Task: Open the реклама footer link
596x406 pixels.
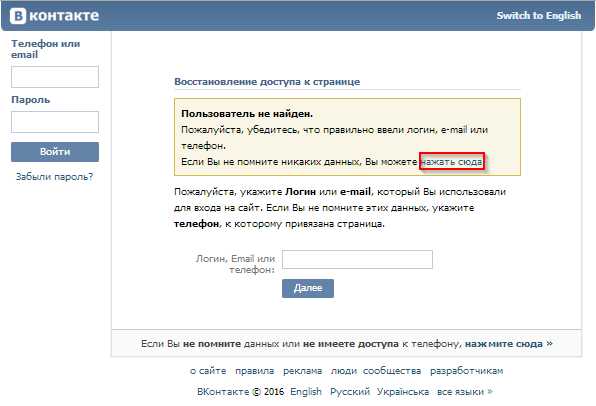Action: click(x=303, y=371)
